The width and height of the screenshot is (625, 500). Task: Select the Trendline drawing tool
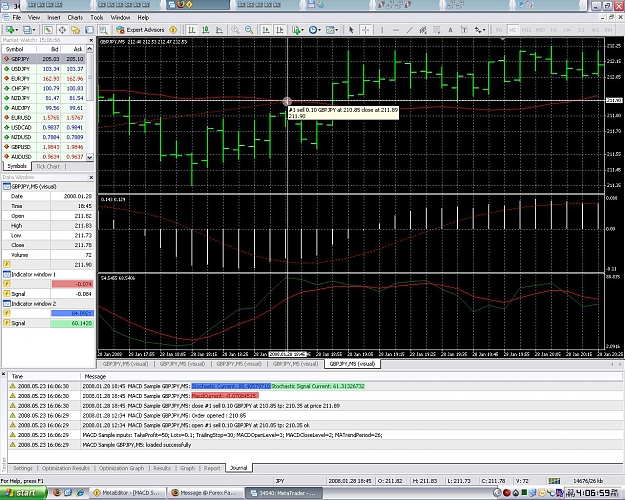coord(409,30)
